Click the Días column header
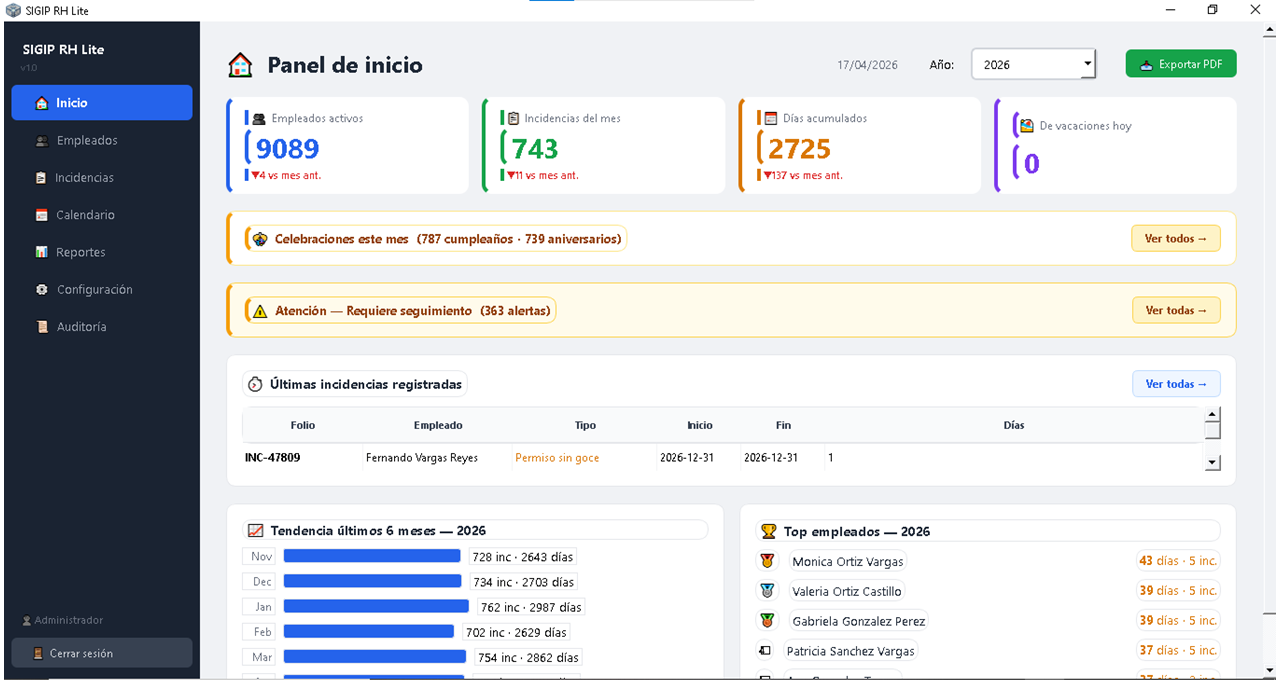The height and width of the screenshot is (680, 1280). 1014,425
